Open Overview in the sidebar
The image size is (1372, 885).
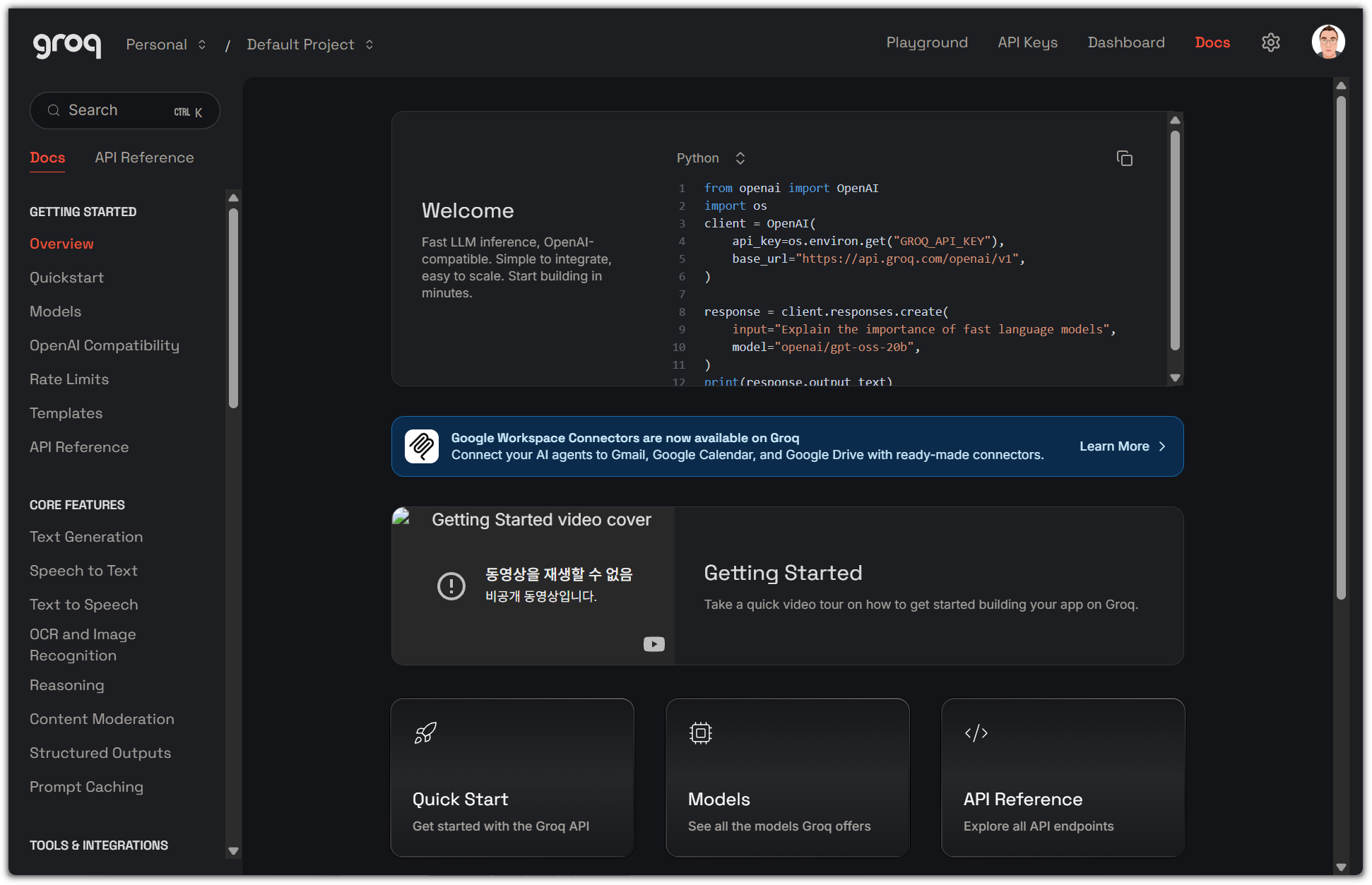pos(61,244)
